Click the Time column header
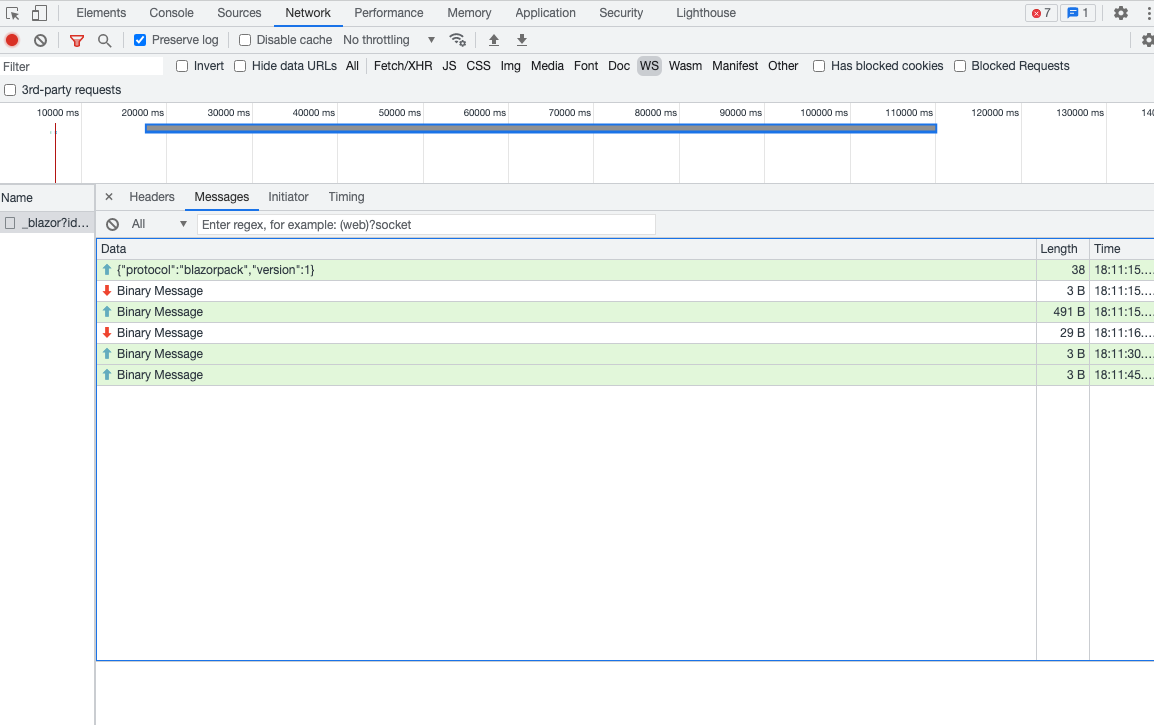This screenshot has width=1154, height=725. [1122, 249]
